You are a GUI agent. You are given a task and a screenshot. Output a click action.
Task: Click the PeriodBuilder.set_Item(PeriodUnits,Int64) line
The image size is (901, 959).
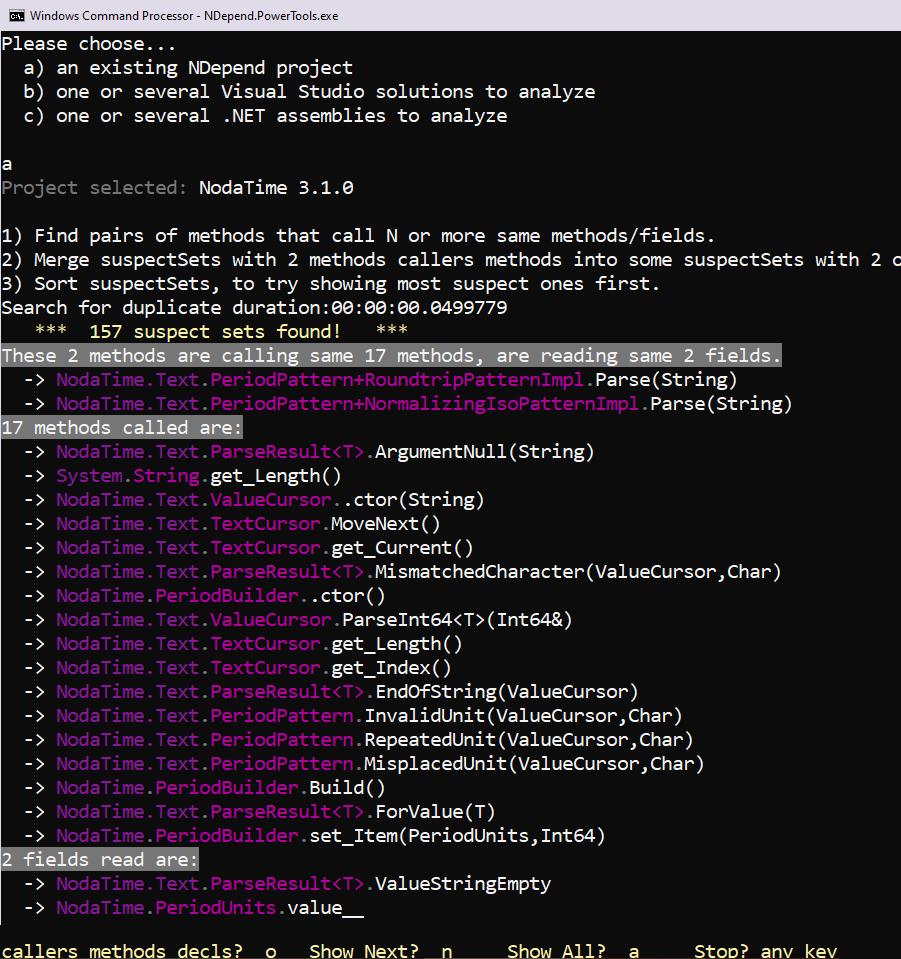[x=314, y=835]
